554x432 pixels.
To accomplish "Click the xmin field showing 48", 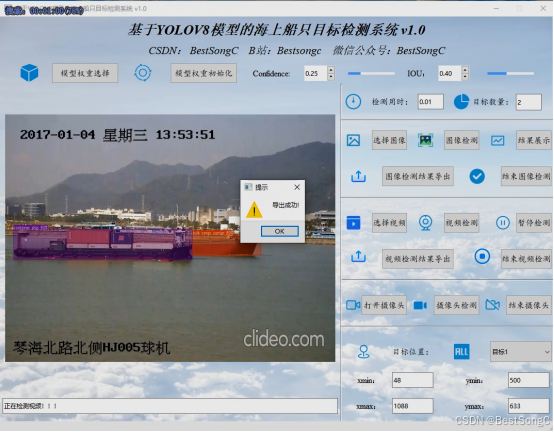I will pyautogui.click(x=413, y=380).
